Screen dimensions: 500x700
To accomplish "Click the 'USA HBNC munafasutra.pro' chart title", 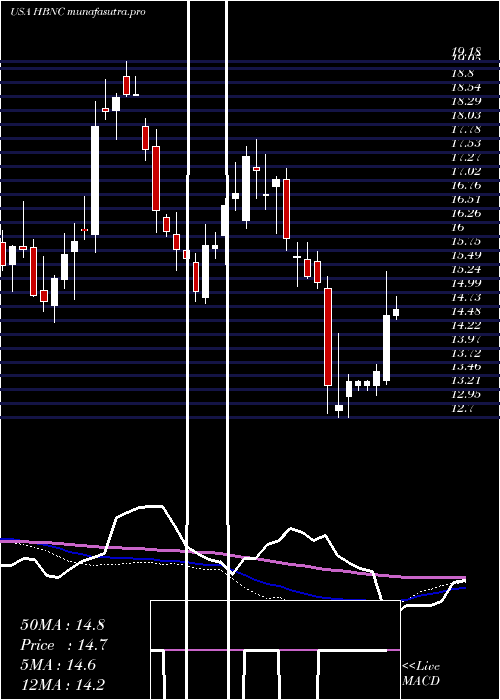I will coord(78,12).
